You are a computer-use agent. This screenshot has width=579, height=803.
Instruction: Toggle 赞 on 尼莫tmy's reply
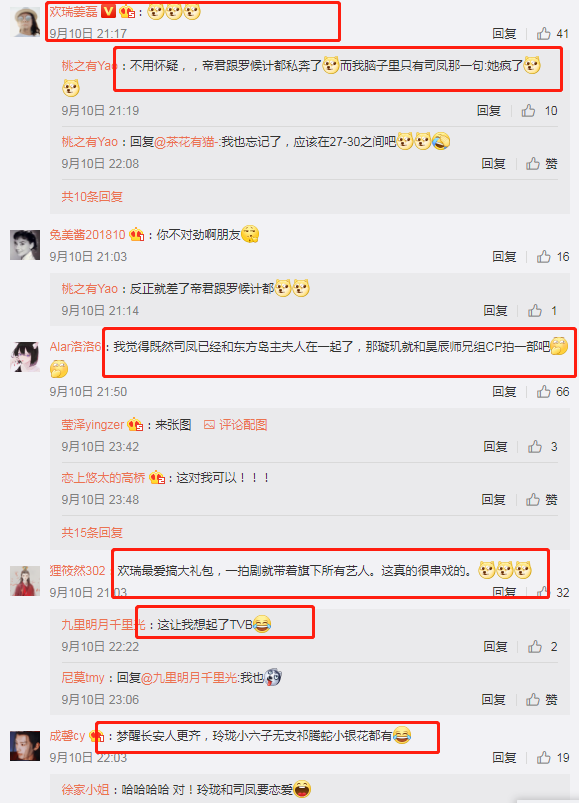click(x=542, y=700)
